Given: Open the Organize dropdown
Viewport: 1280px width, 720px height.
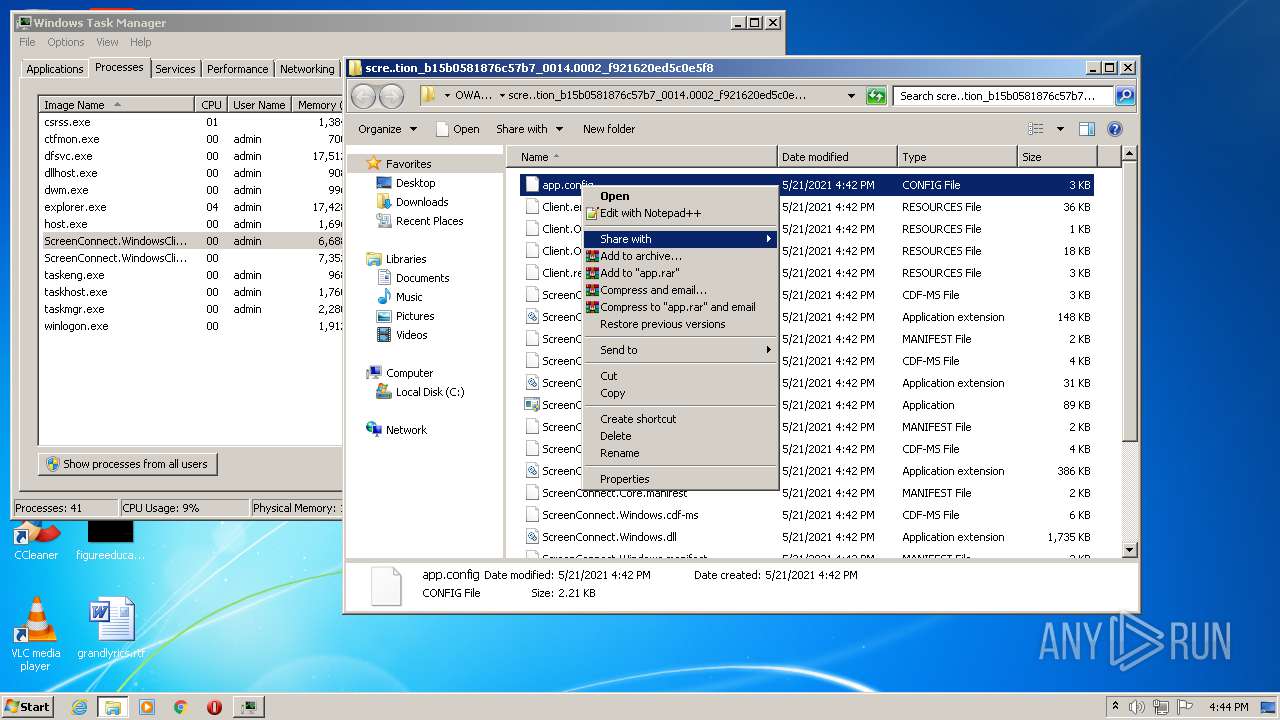Looking at the screenshot, I should 387,129.
